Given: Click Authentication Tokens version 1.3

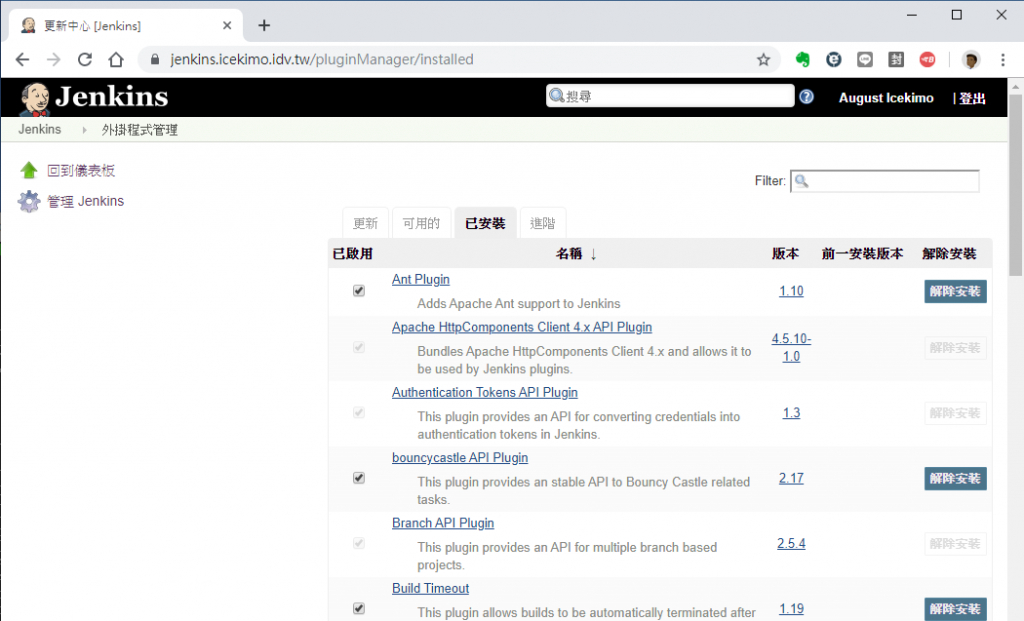Looking at the screenshot, I should (791, 413).
